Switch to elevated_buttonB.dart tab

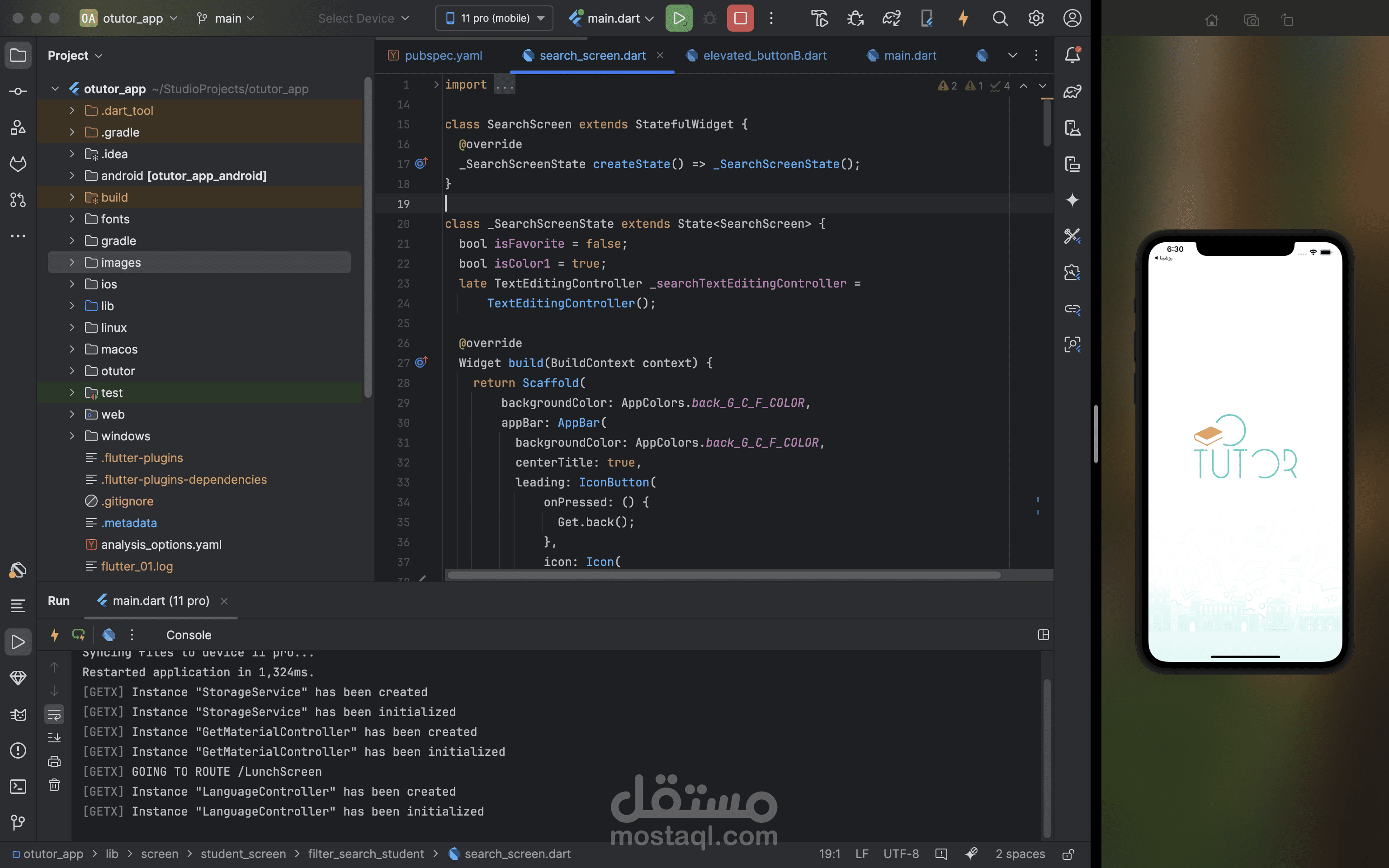764,56
